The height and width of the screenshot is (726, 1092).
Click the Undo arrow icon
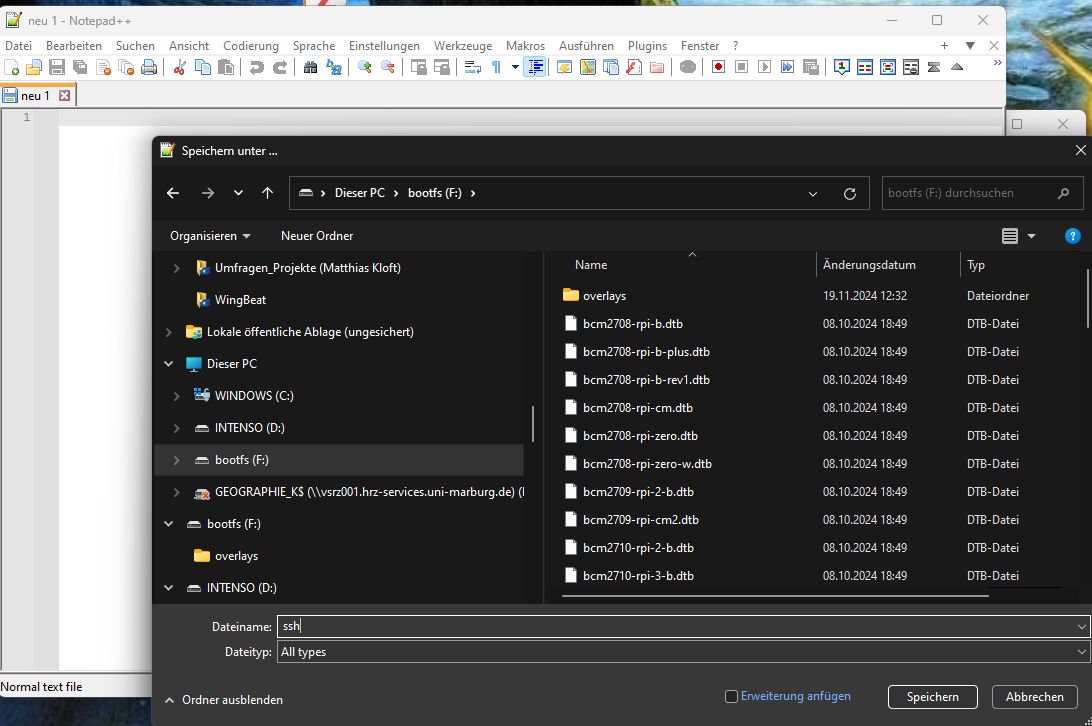[x=256, y=68]
